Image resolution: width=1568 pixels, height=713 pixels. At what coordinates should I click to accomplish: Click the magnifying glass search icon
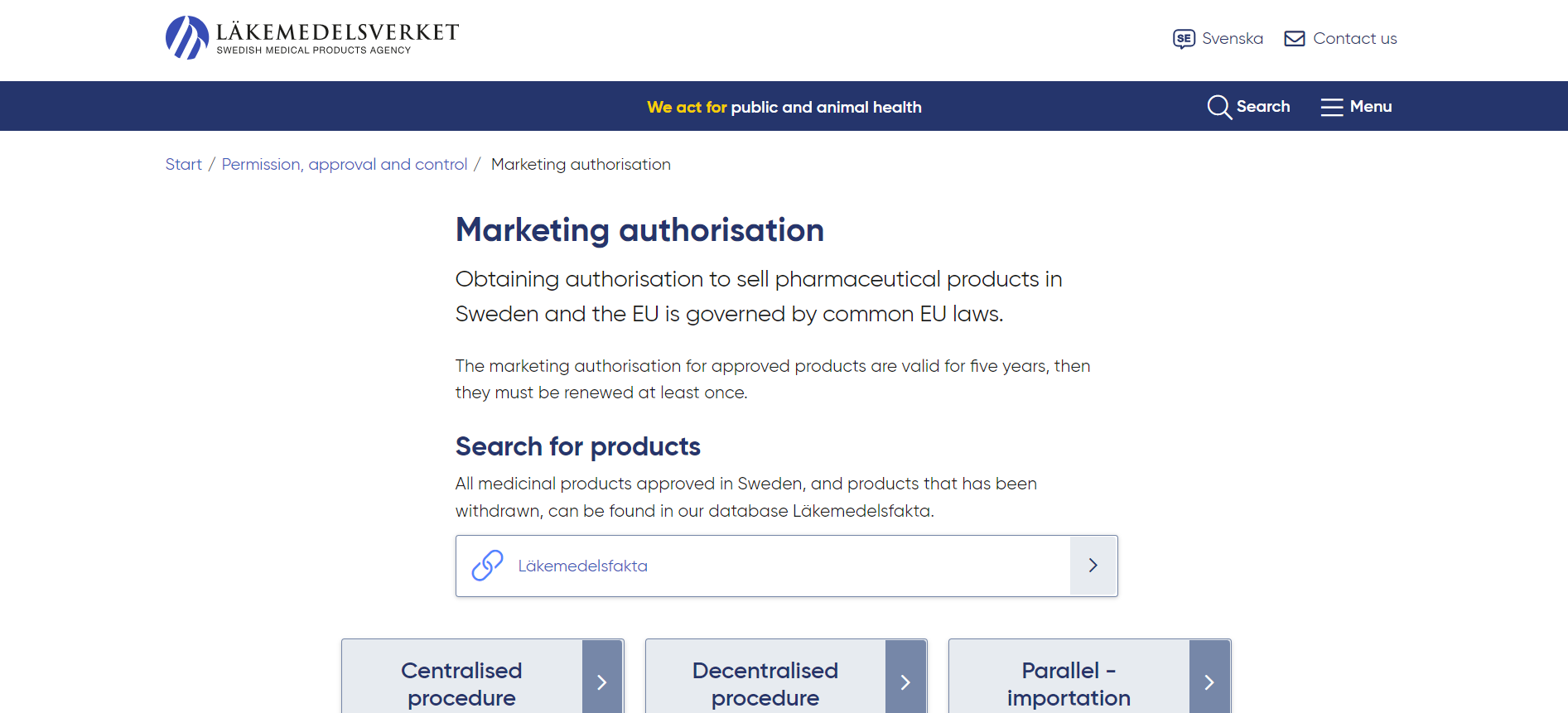1218,107
